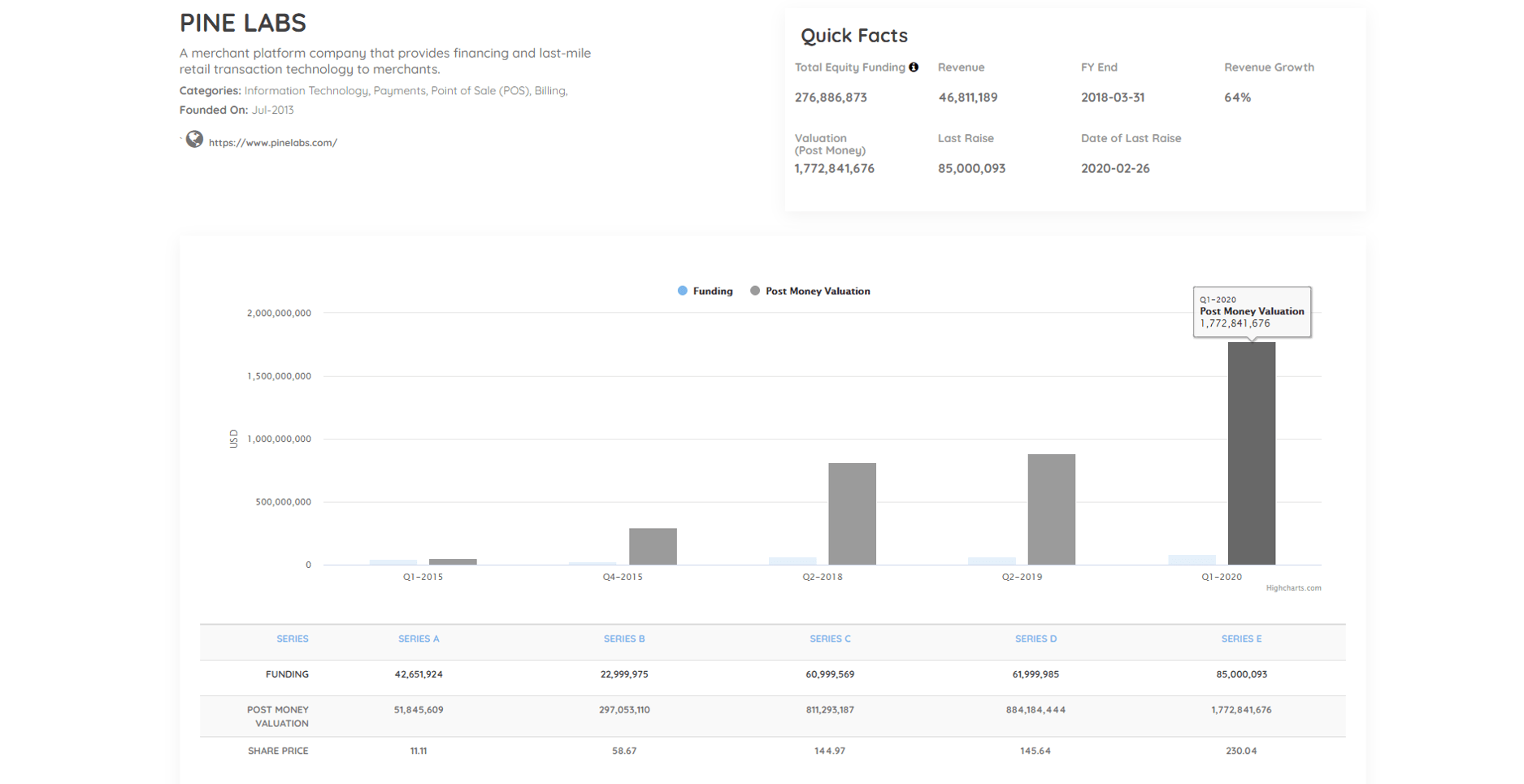1524x784 pixels.
Task: Click the Q1-2015 x-axis label
Action: (423, 577)
